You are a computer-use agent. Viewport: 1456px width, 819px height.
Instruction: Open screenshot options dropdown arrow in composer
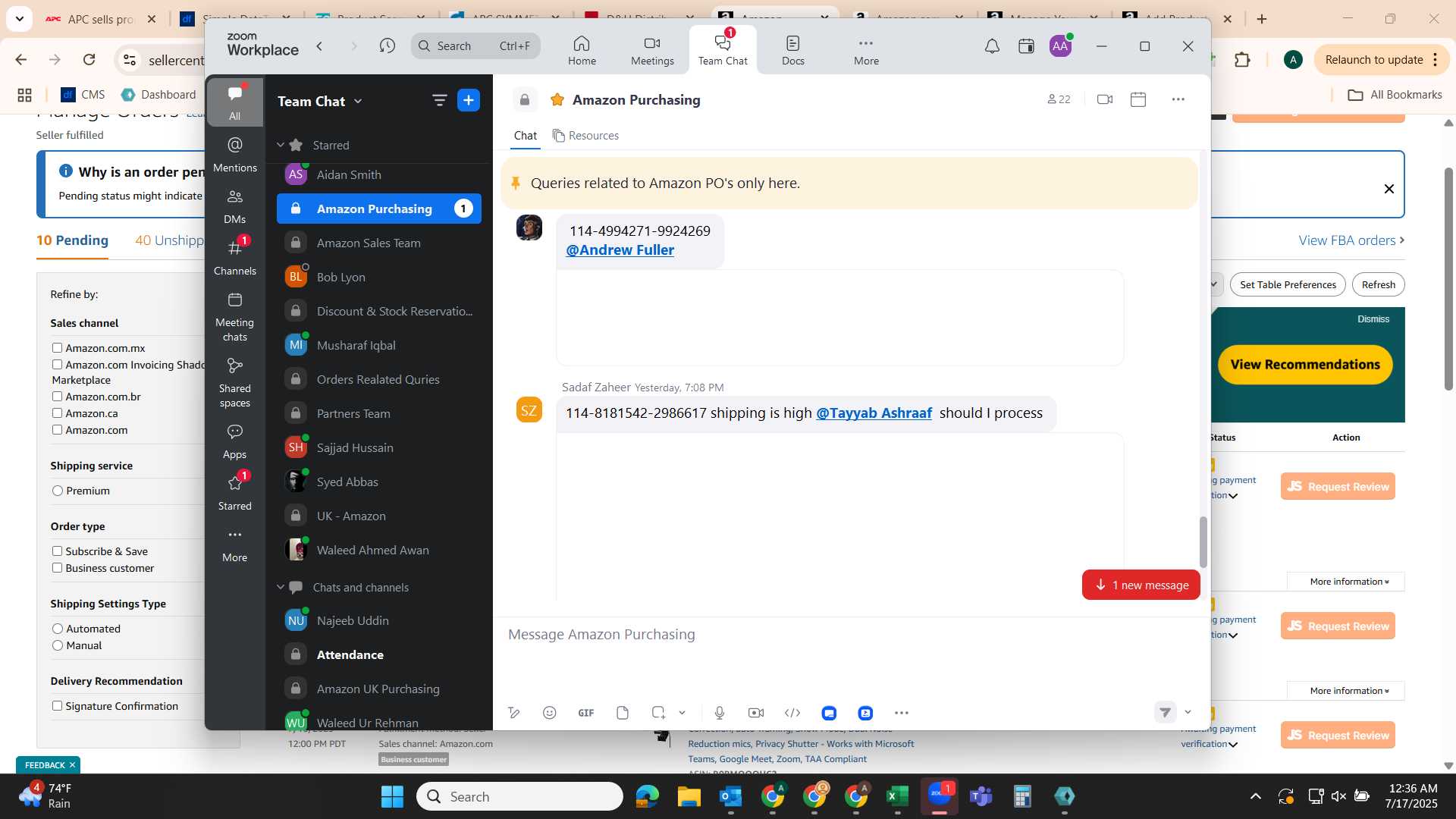tap(682, 713)
